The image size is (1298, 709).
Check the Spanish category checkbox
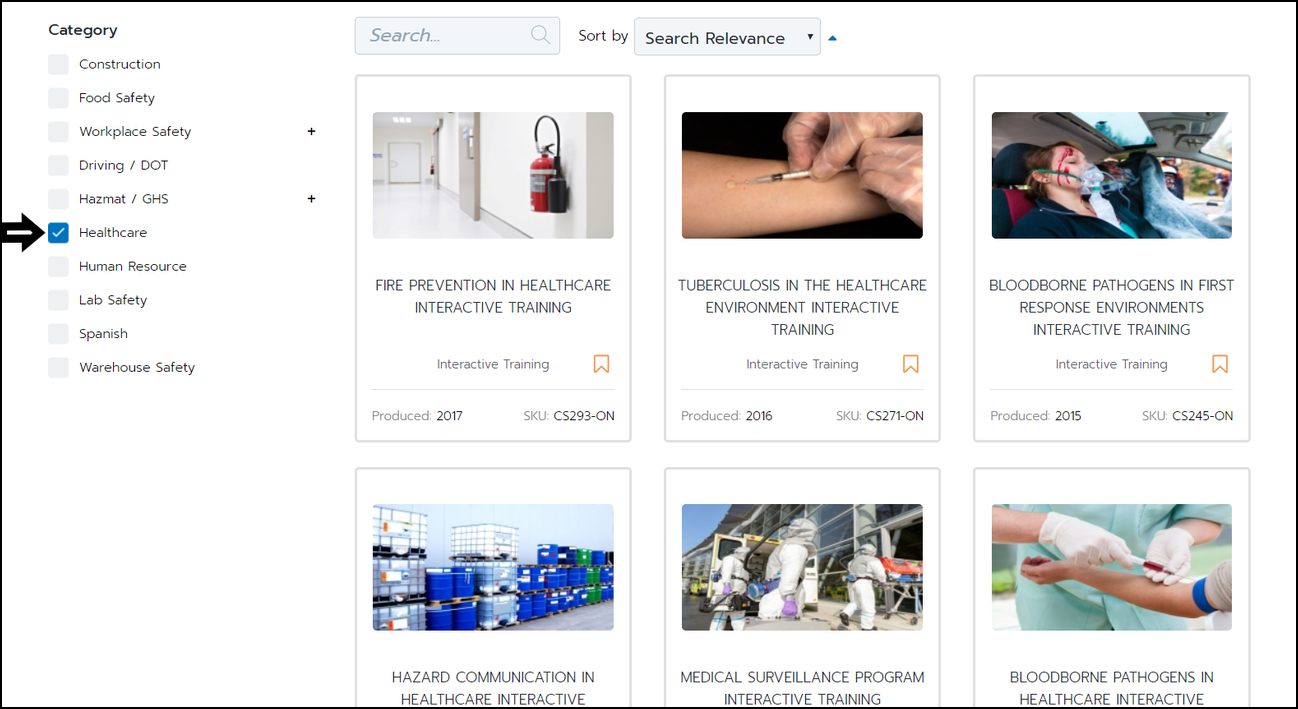click(x=59, y=334)
